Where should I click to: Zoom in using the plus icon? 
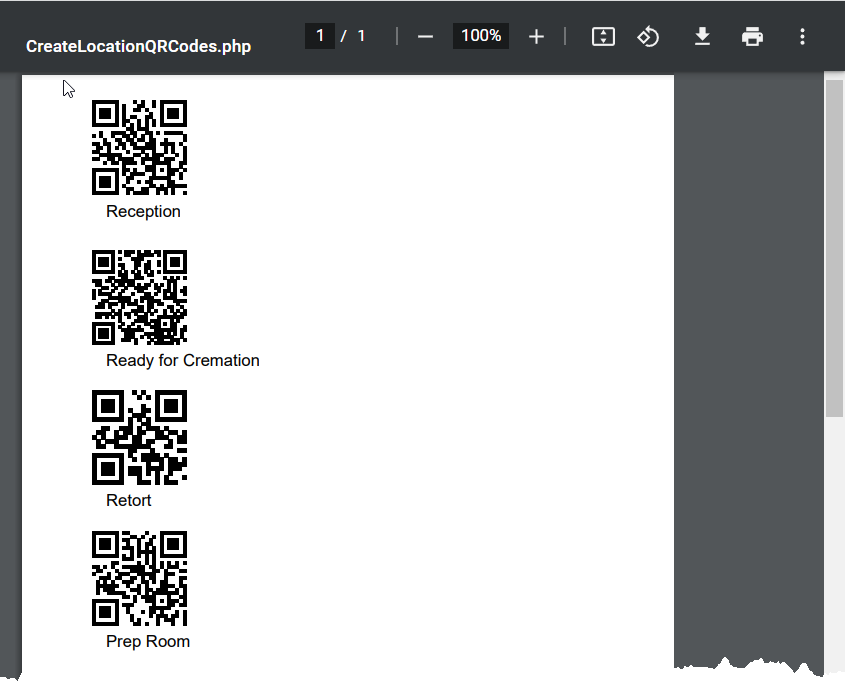pyautogui.click(x=536, y=36)
